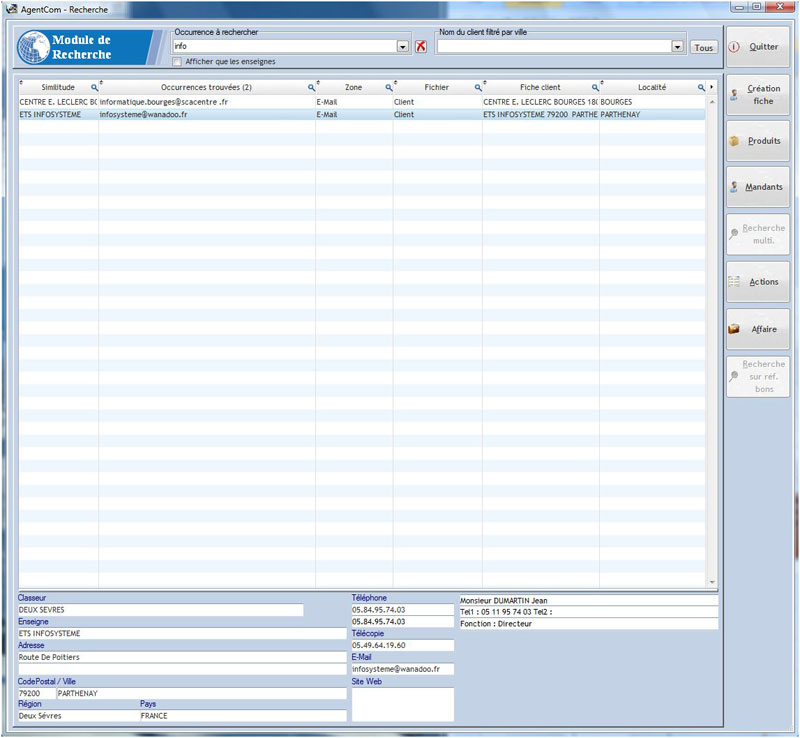Click the Adresse field Route De Poitiers
This screenshot has height=738, width=800.
182,657
